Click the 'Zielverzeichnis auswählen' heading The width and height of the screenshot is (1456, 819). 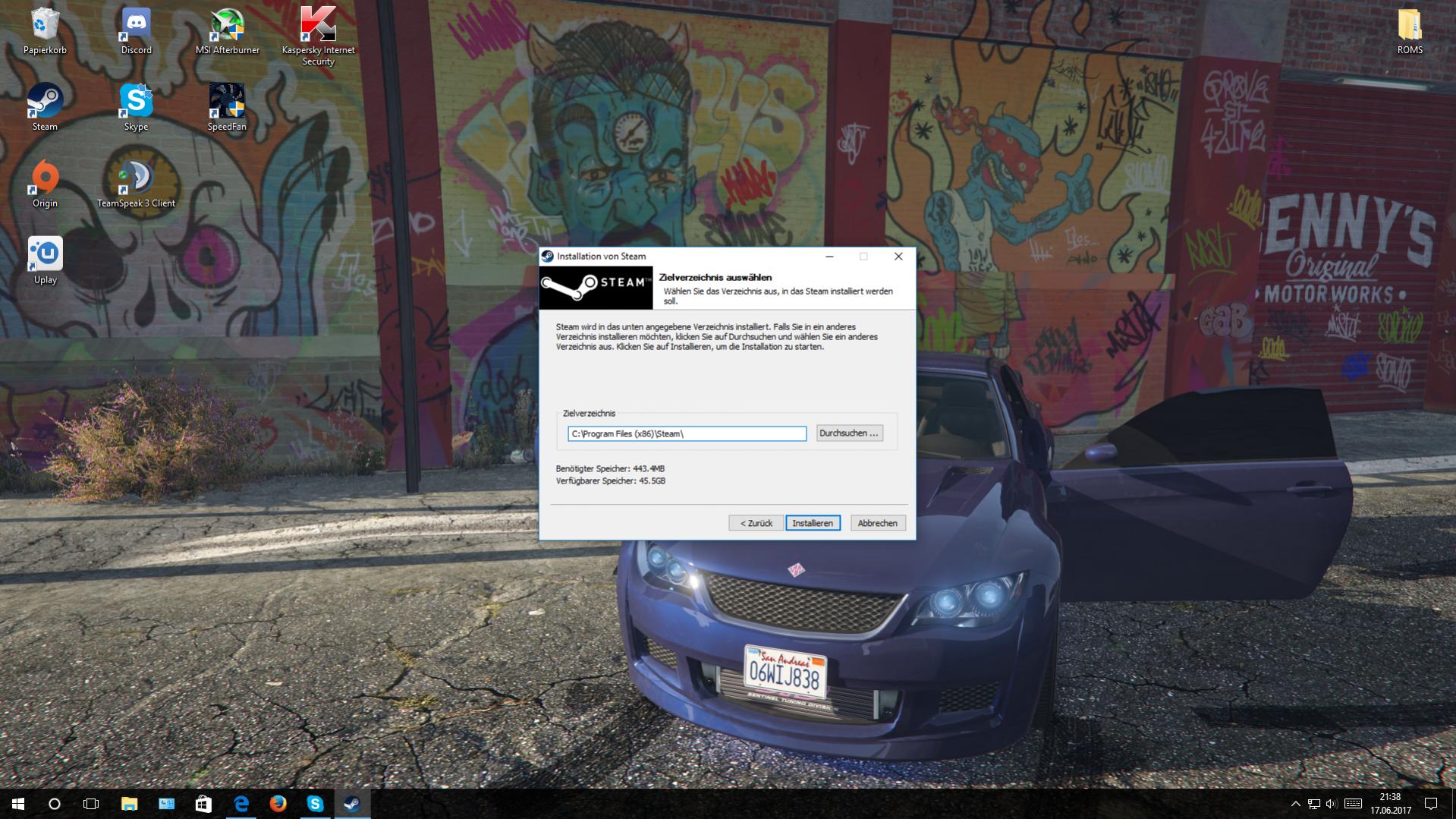tap(715, 278)
